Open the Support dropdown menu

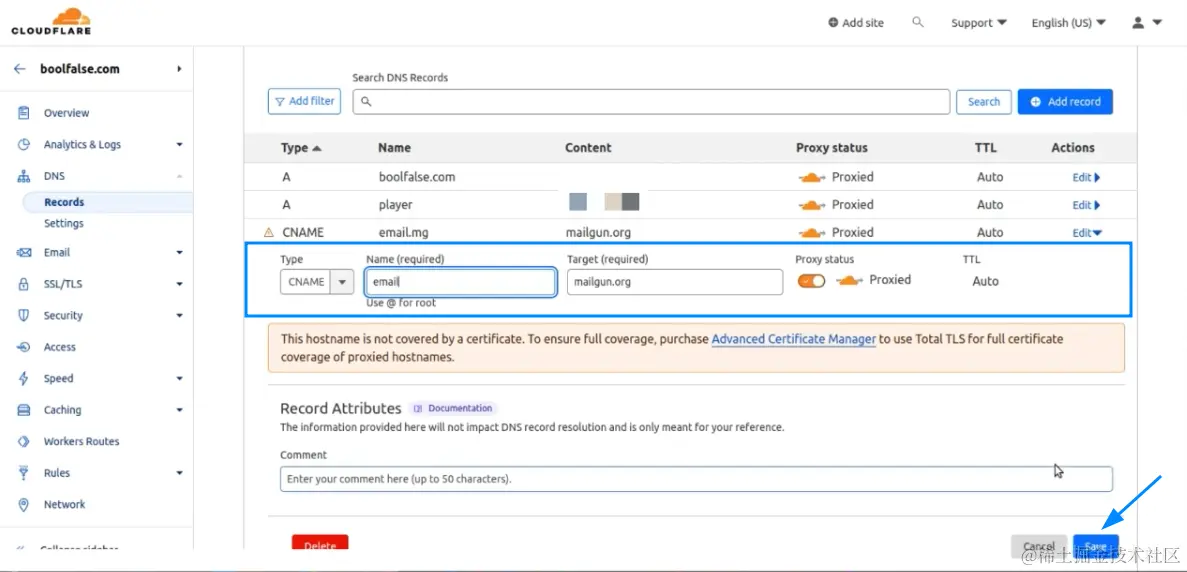coord(979,23)
